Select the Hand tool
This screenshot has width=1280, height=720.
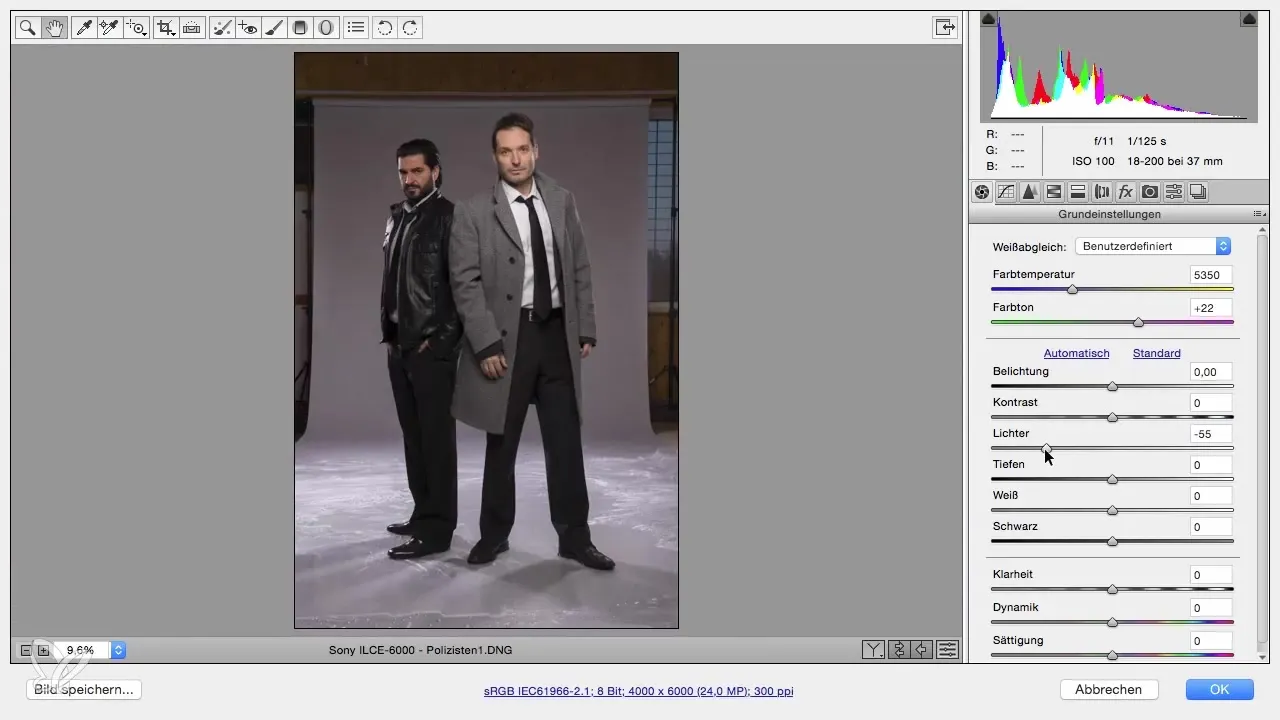[x=54, y=28]
